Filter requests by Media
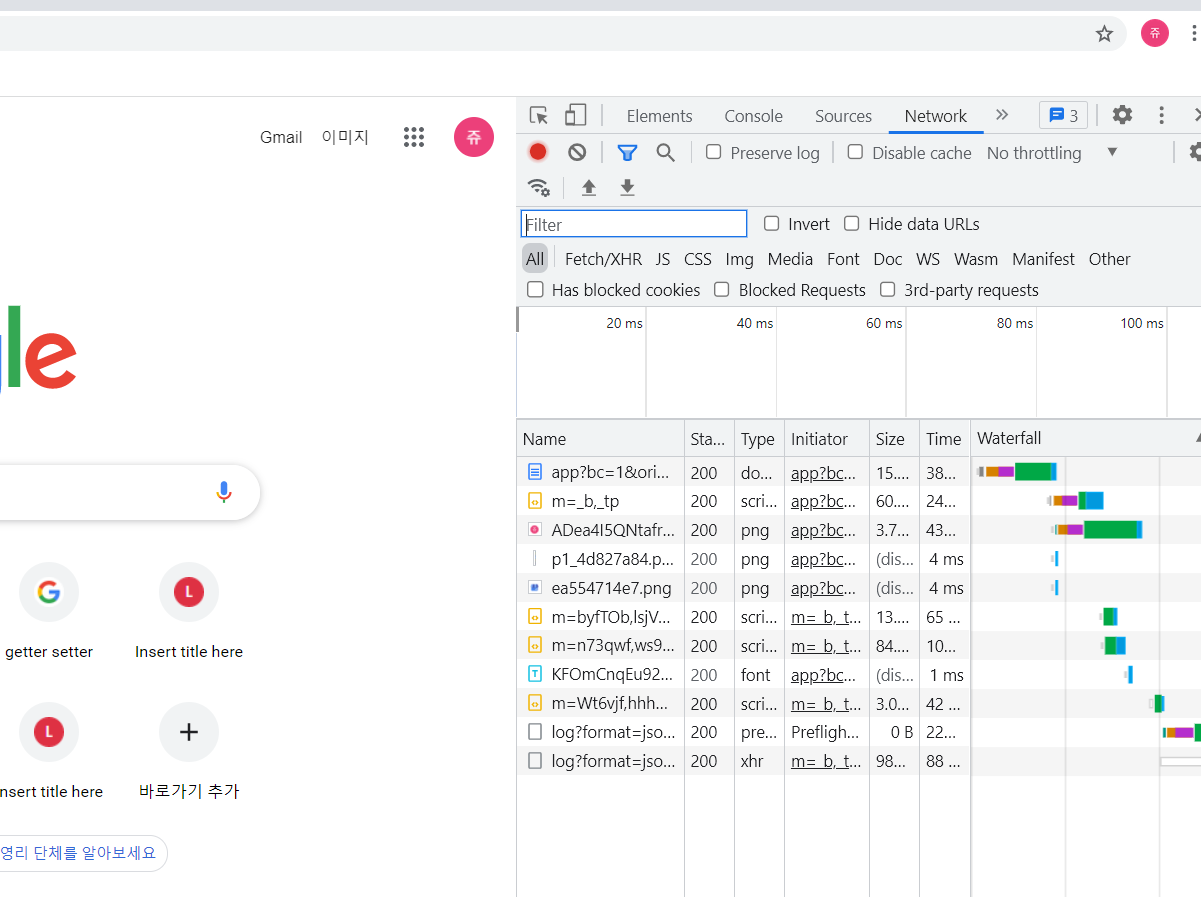This screenshot has width=1201, height=897. (790, 259)
